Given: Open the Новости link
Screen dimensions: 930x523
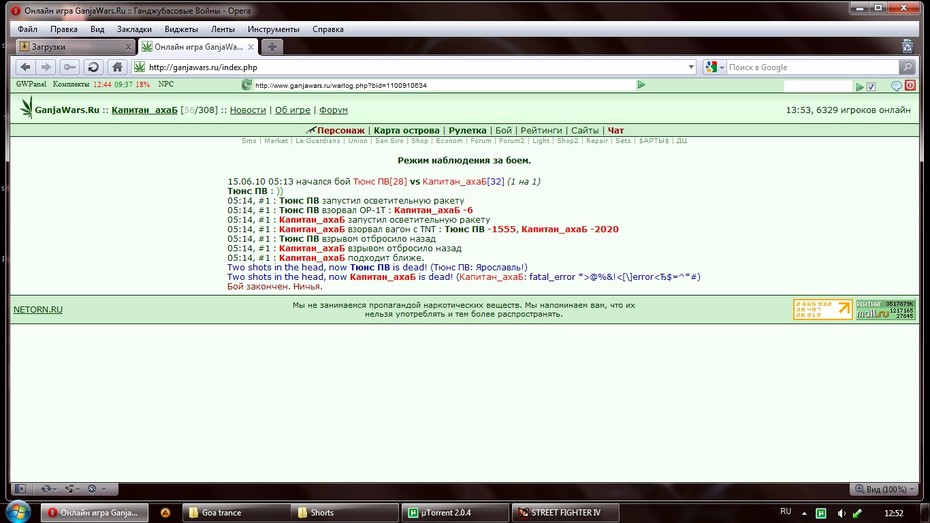Looking at the screenshot, I should point(248,110).
